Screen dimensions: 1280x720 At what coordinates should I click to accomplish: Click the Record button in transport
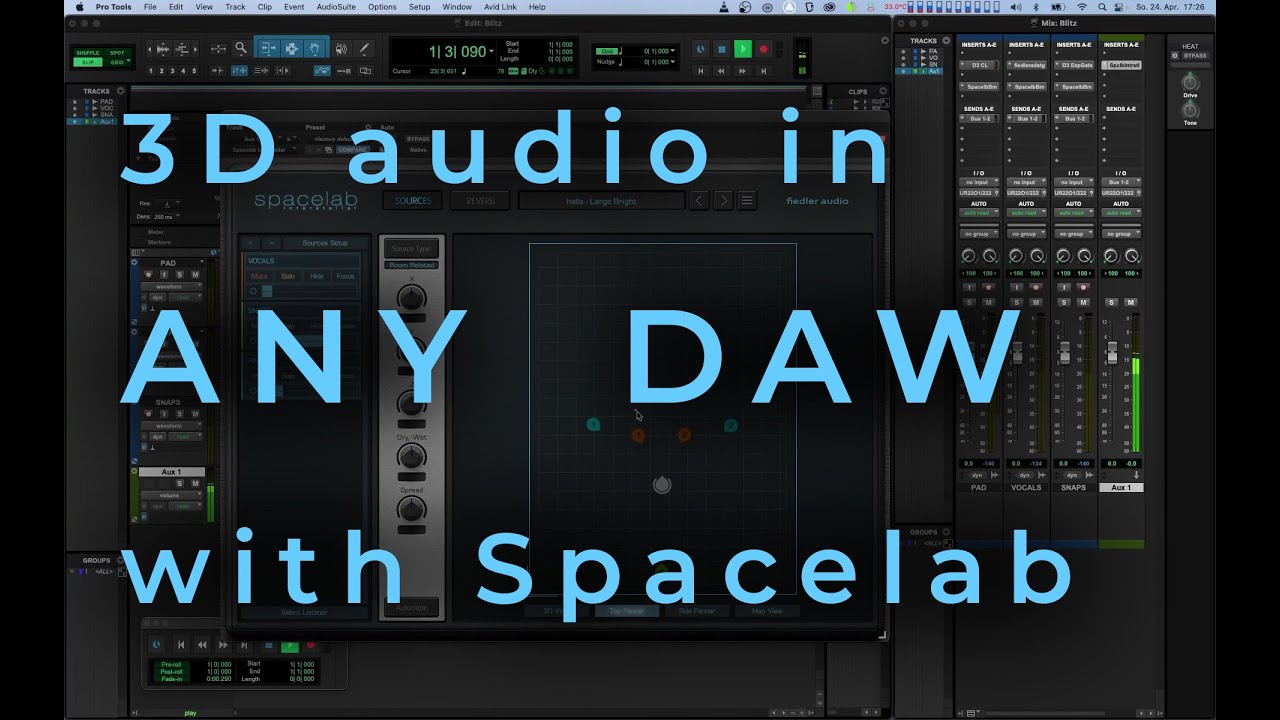click(763, 49)
